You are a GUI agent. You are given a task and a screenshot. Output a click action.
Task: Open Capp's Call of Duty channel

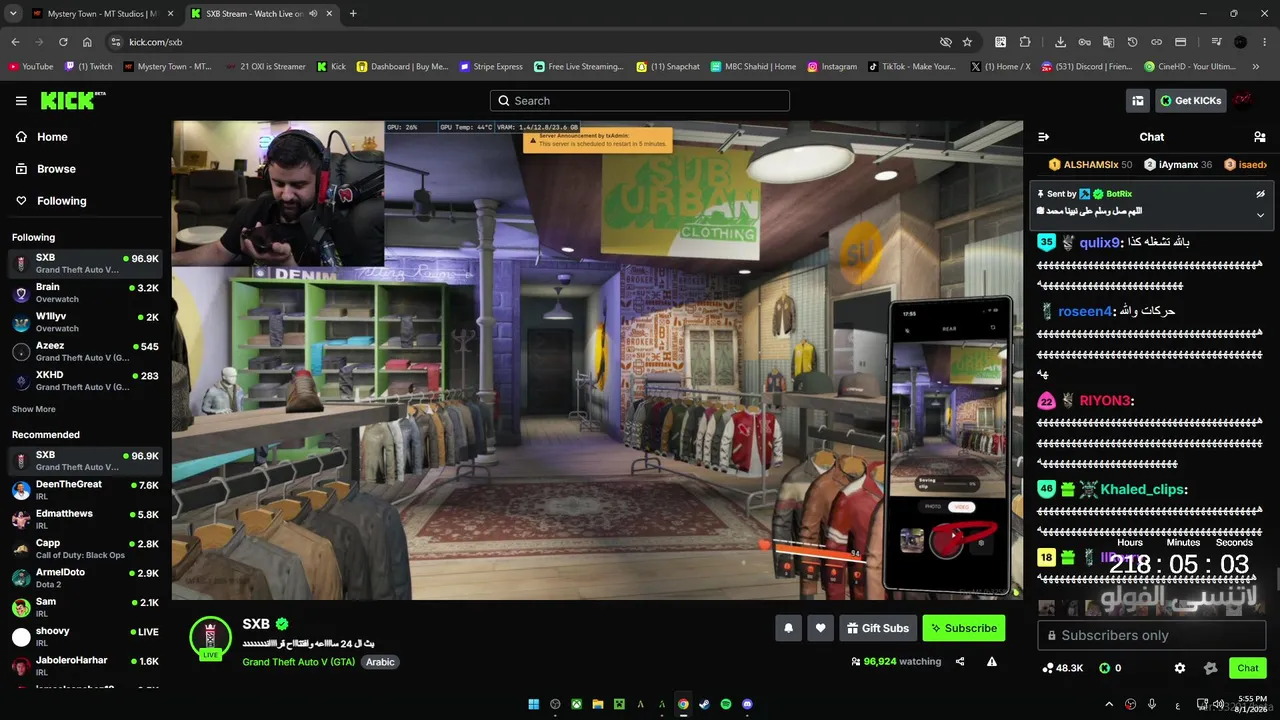click(85, 548)
